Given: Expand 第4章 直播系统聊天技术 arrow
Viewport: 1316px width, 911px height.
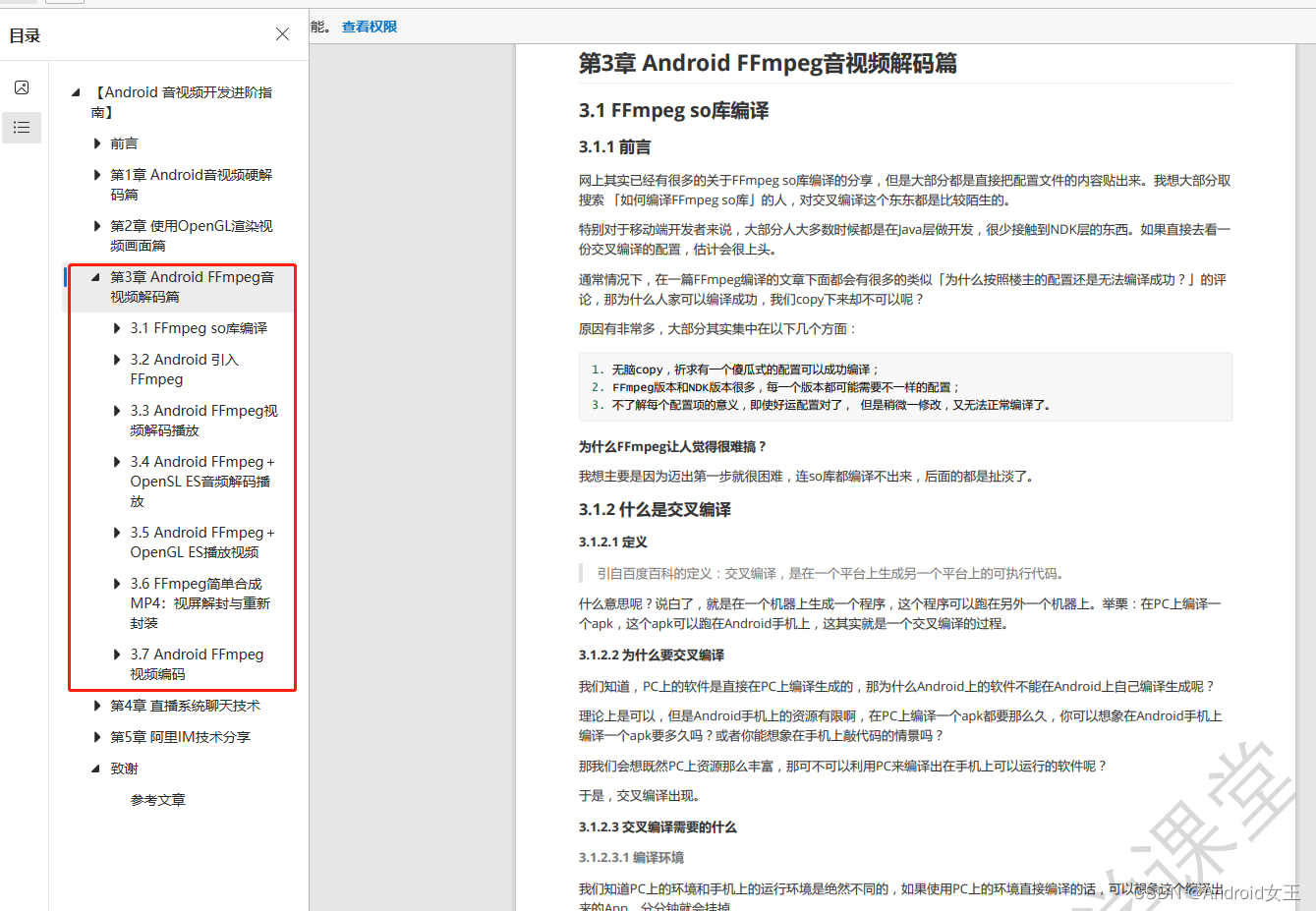Looking at the screenshot, I should point(97,706).
